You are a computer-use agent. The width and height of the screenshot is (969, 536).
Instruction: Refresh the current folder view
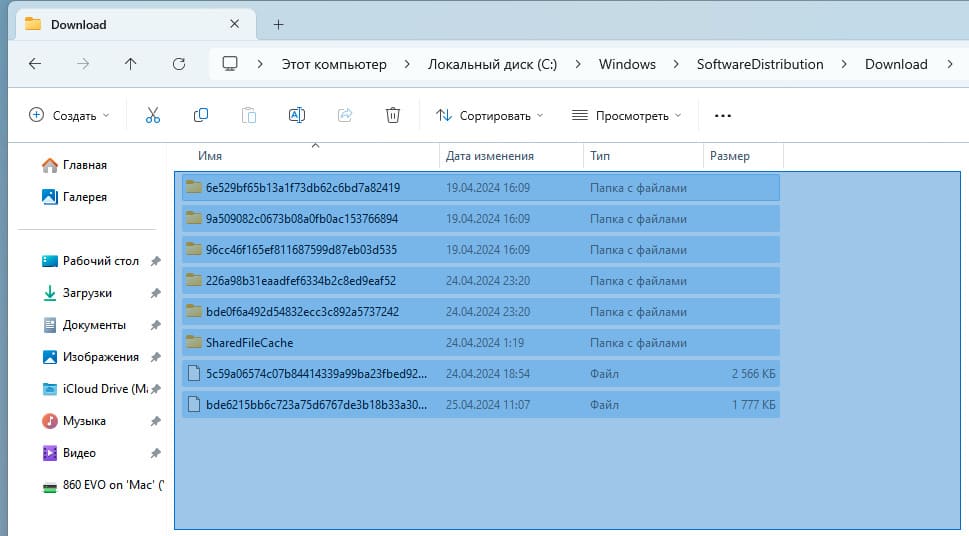pyautogui.click(x=179, y=64)
